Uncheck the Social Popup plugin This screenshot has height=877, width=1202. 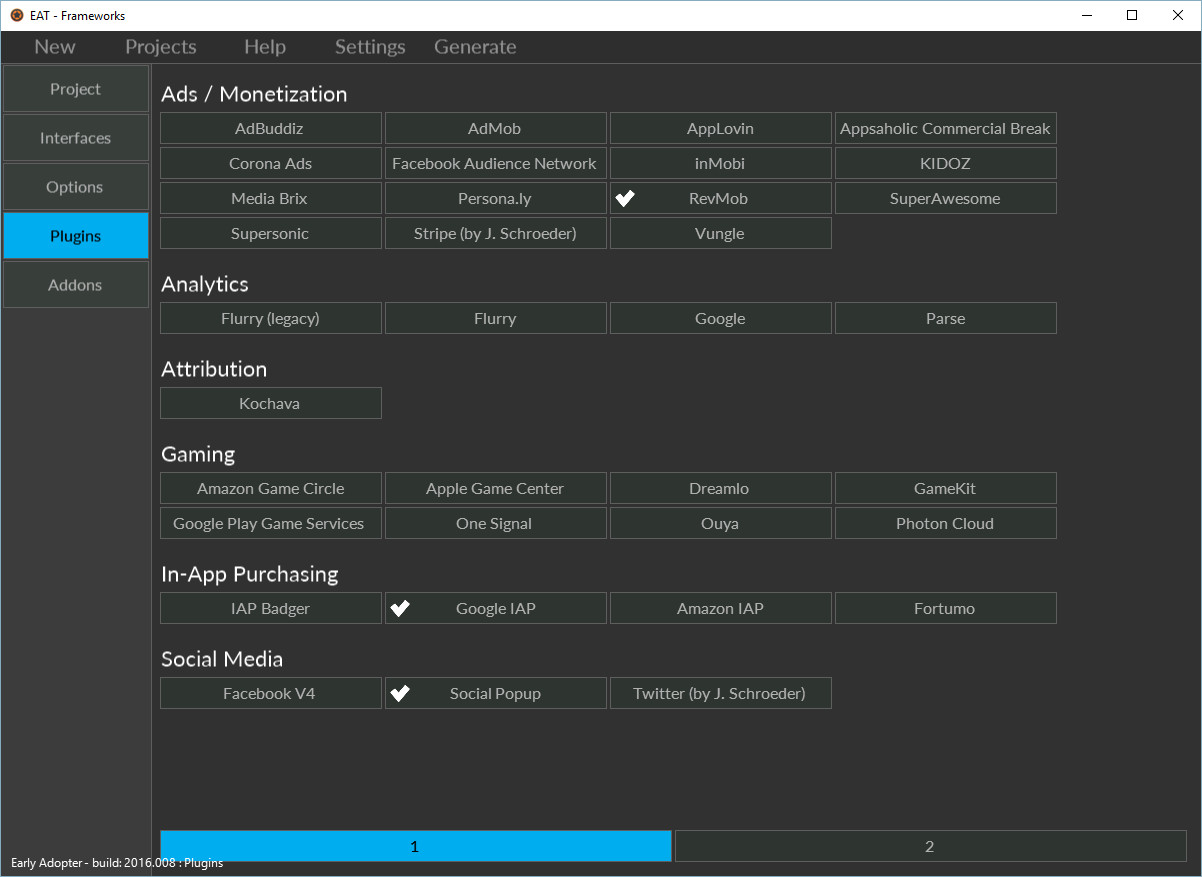coord(495,693)
